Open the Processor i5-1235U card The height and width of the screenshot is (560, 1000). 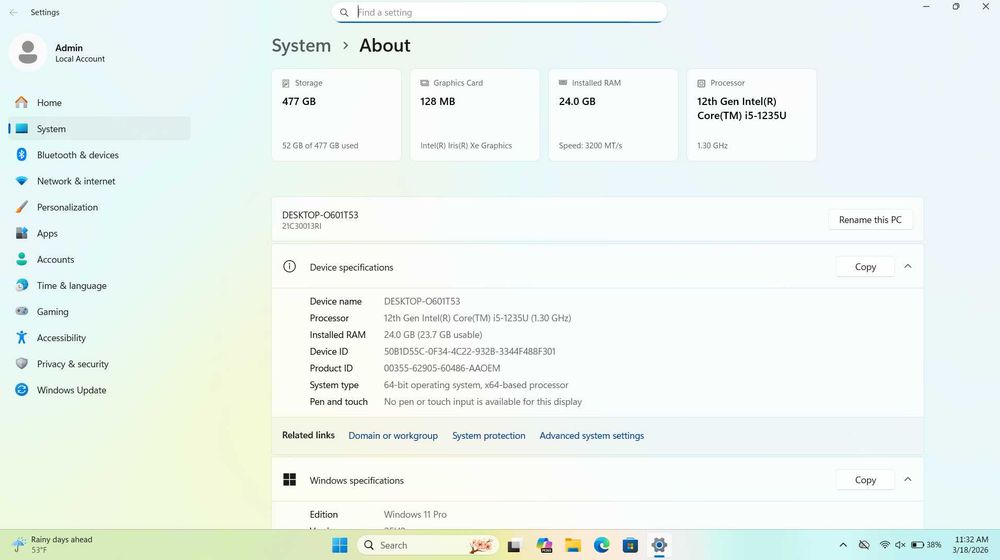click(751, 115)
